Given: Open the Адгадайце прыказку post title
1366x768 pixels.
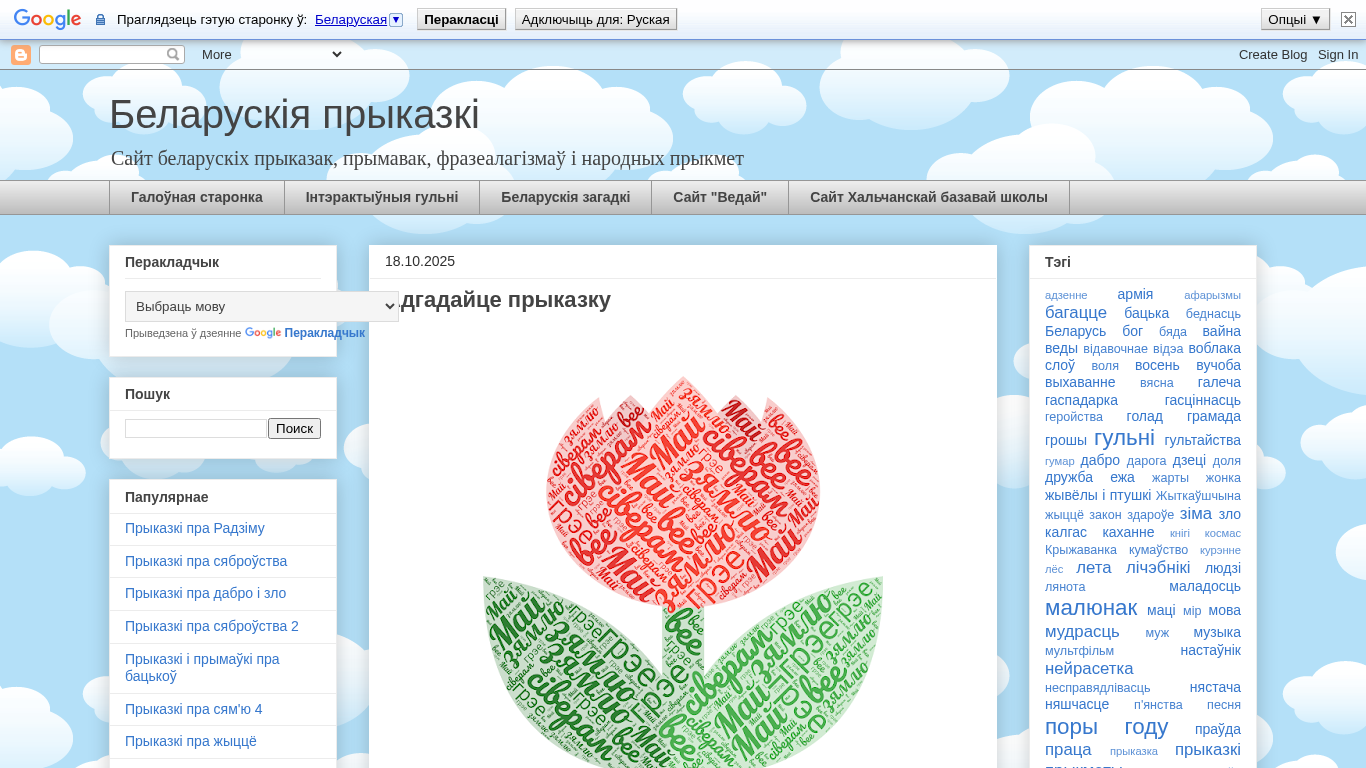Looking at the screenshot, I should 498,300.
